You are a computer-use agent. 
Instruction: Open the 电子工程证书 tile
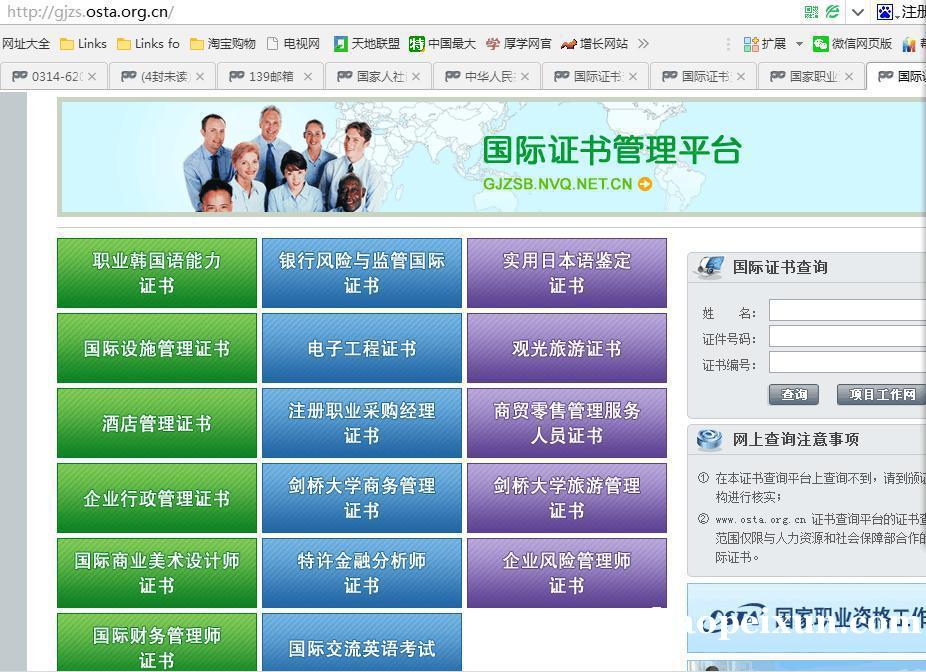coord(361,348)
